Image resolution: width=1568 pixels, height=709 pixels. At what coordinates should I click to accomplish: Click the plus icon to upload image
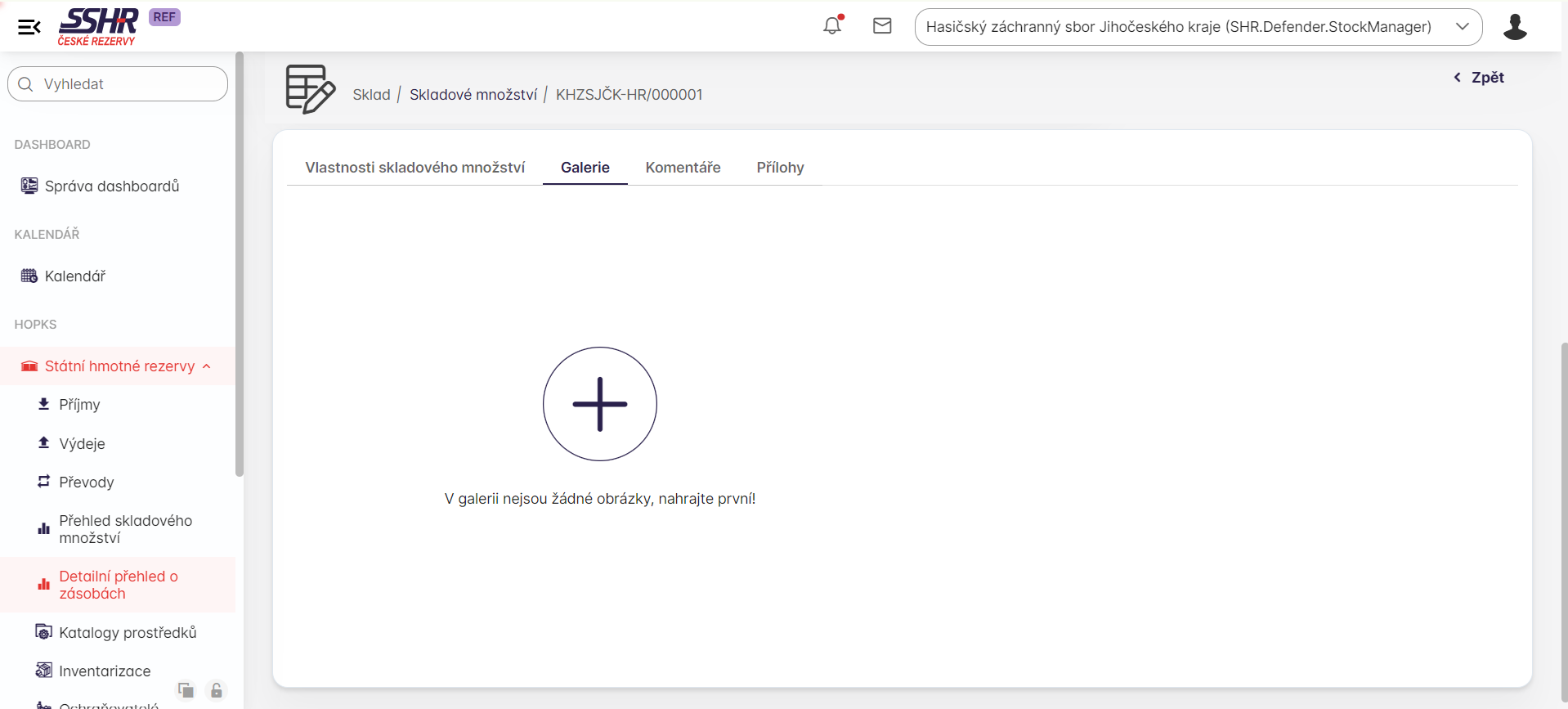(x=600, y=404)
